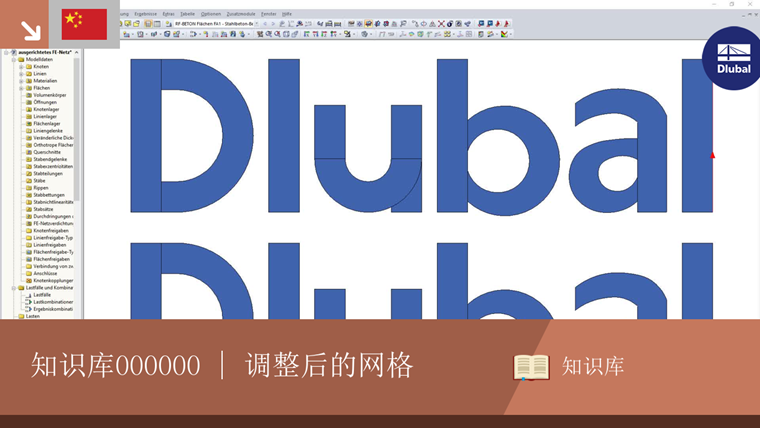Select Stabbettungen in the navigator
Image resolution: width=760 pixels, height=428 pixels.
[x=48, y=195]
